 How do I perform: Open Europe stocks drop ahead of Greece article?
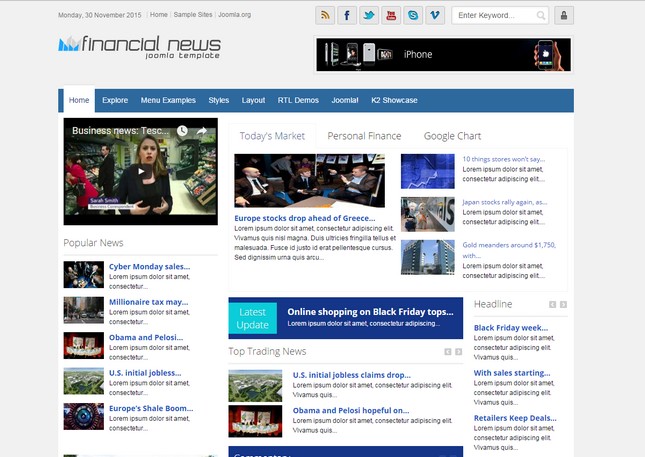[305, 218]
